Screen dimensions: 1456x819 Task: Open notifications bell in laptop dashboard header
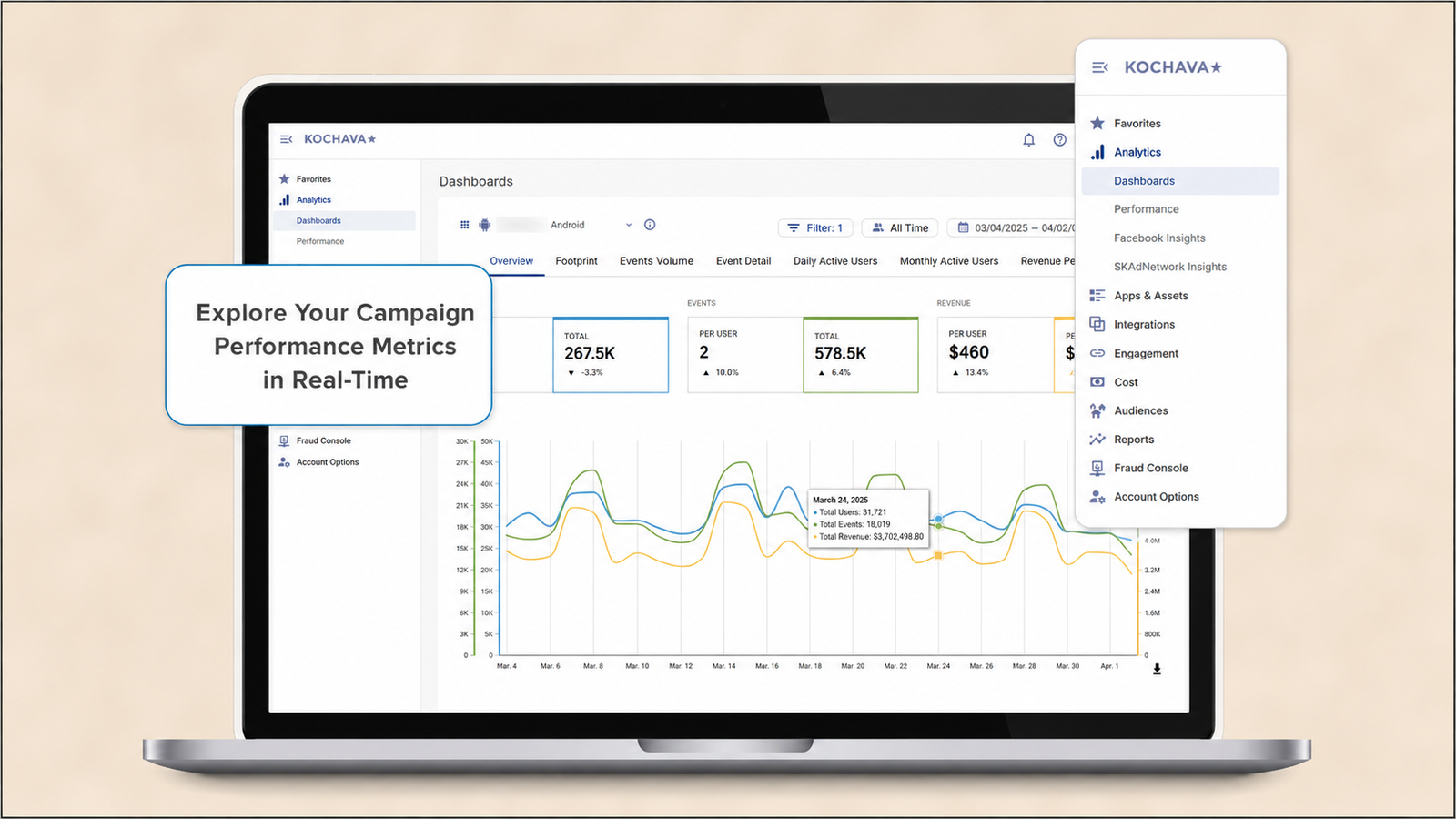pyautogui.click(x=1028, y=139)
